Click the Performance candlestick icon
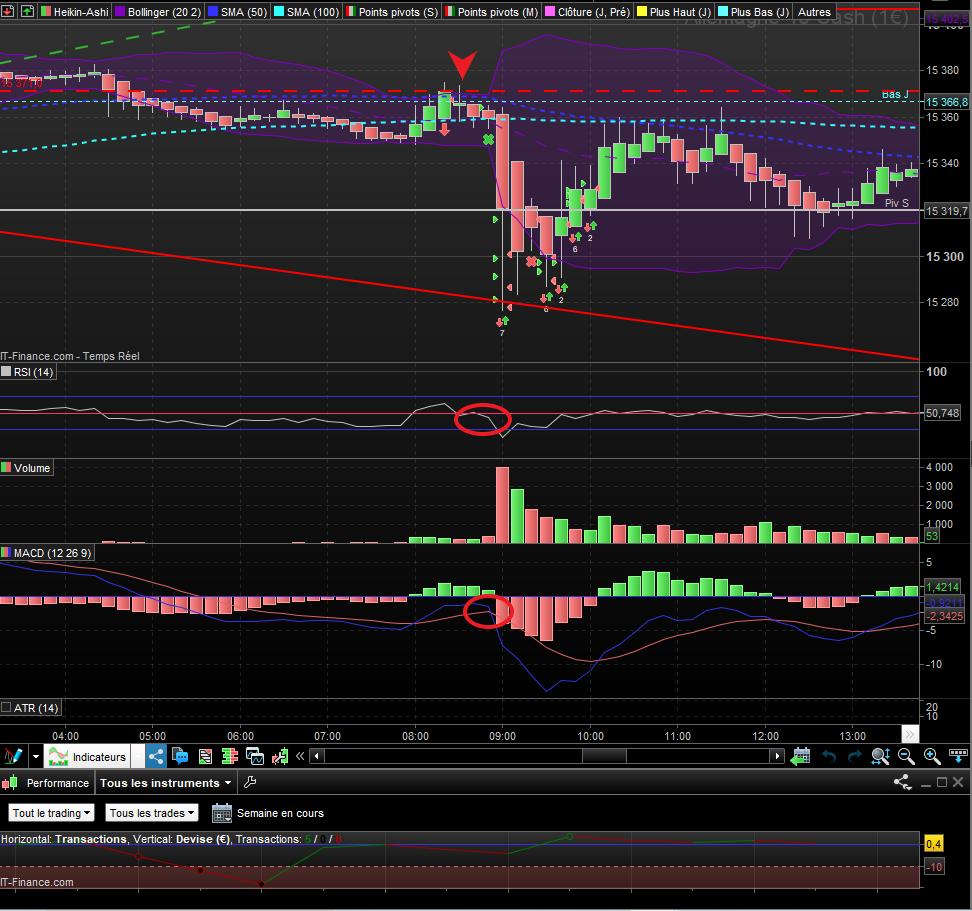 tap(10, 783)
